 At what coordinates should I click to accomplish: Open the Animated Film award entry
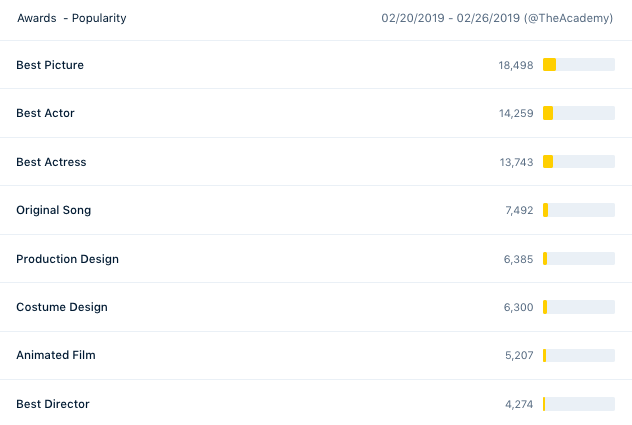[56, 355]
